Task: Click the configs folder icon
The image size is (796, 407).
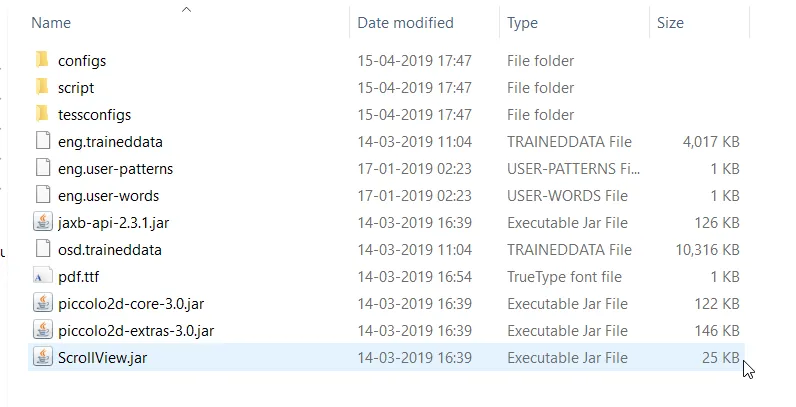Action: [42, 60]
